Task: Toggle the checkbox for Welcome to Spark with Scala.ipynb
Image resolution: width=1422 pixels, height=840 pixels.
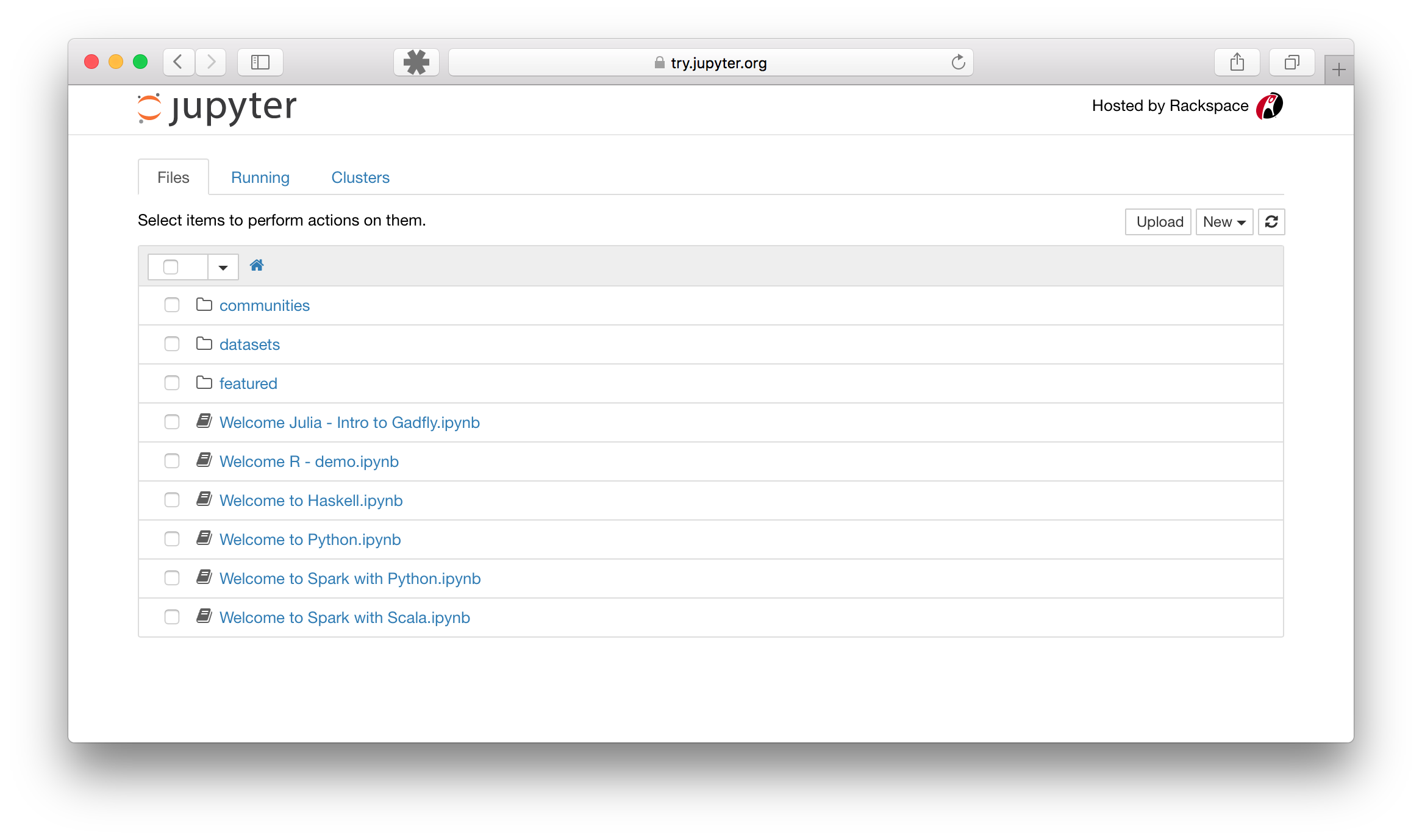Action: [170, 616]
